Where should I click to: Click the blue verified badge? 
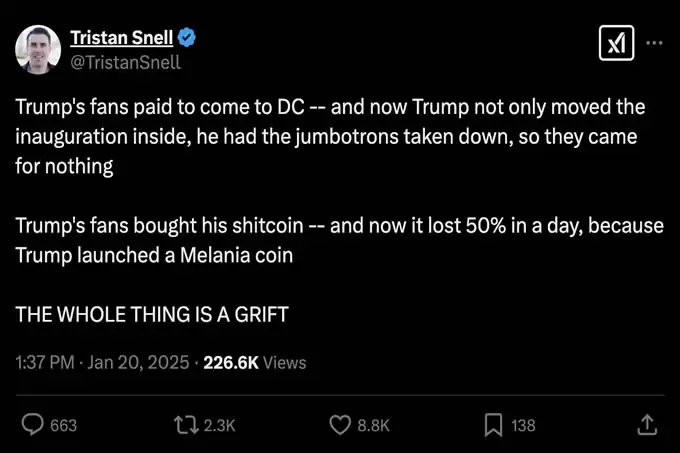pyautogui.click(x=187, y=38)
